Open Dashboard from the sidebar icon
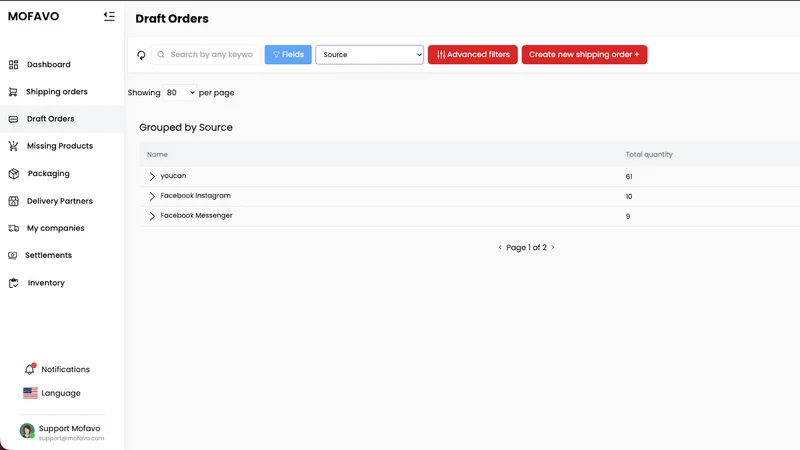800x450 pixels. 14,65
